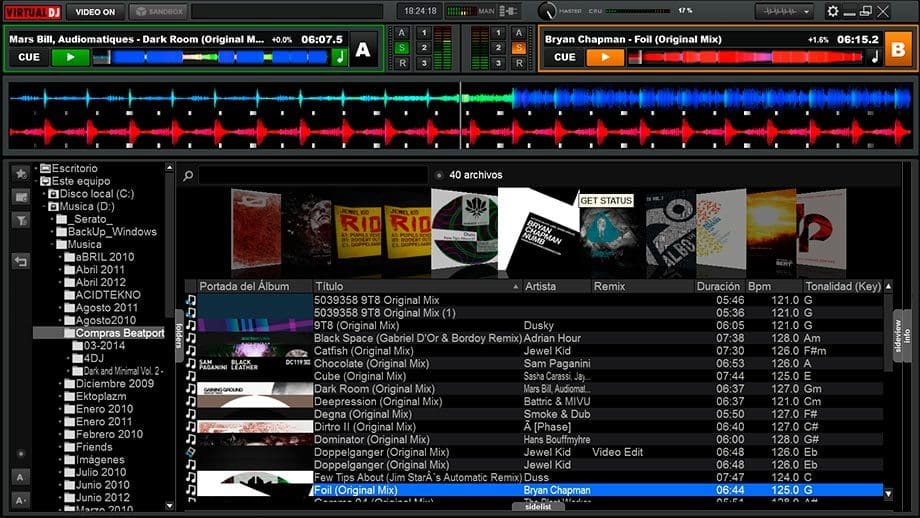Viewport: 920px width, 518px height.
Task: Click the key lock note icon on deck A
Action: (339, 57)
